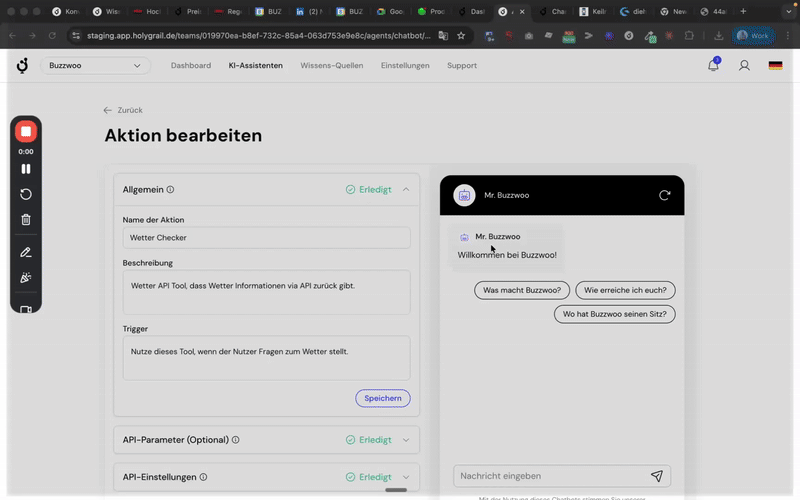Open the notifications bell

(713, 66)
